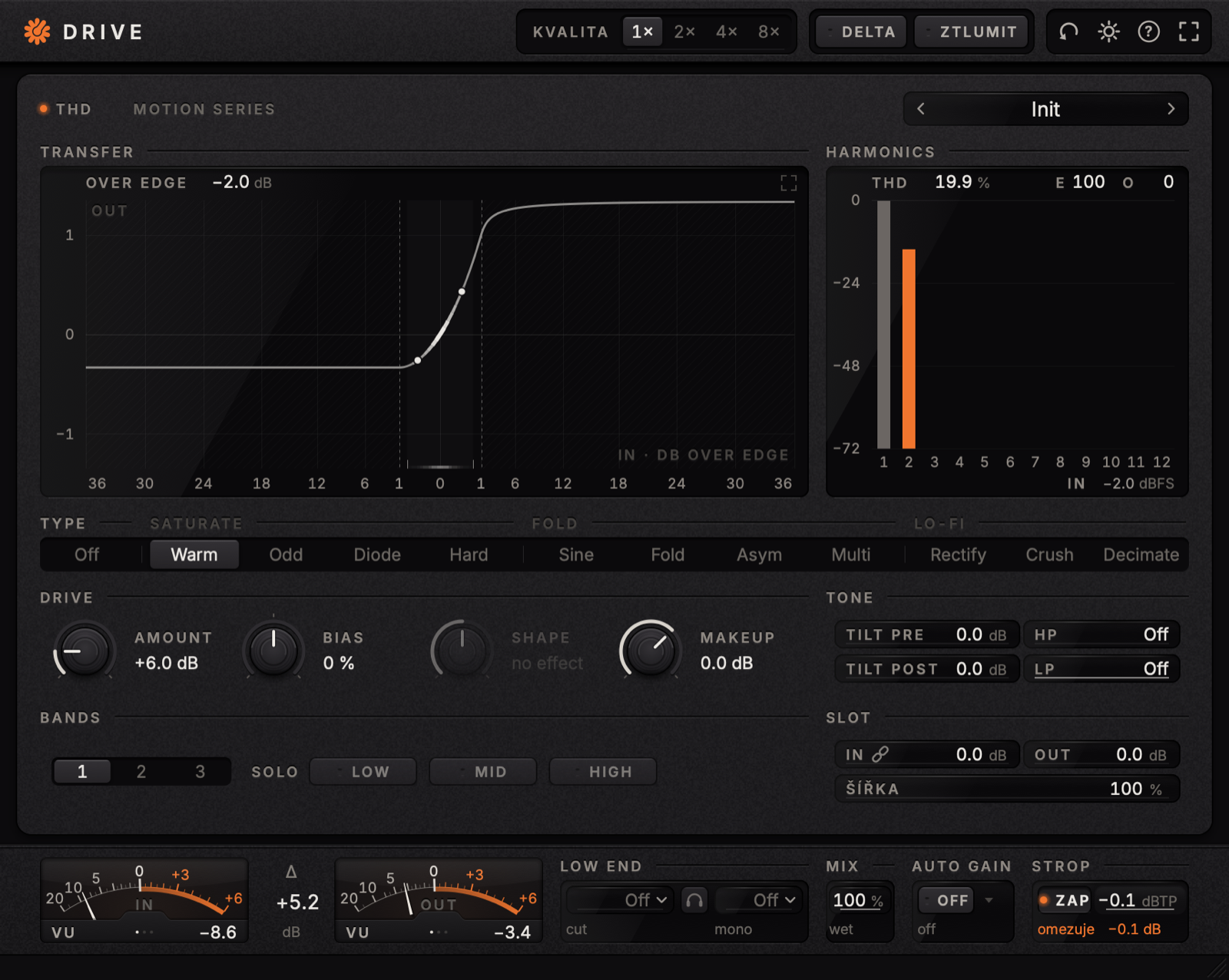Open the LP filter setting
Image resolution: width=1229 pixels, height=980 pixels.
point(1101,669)
